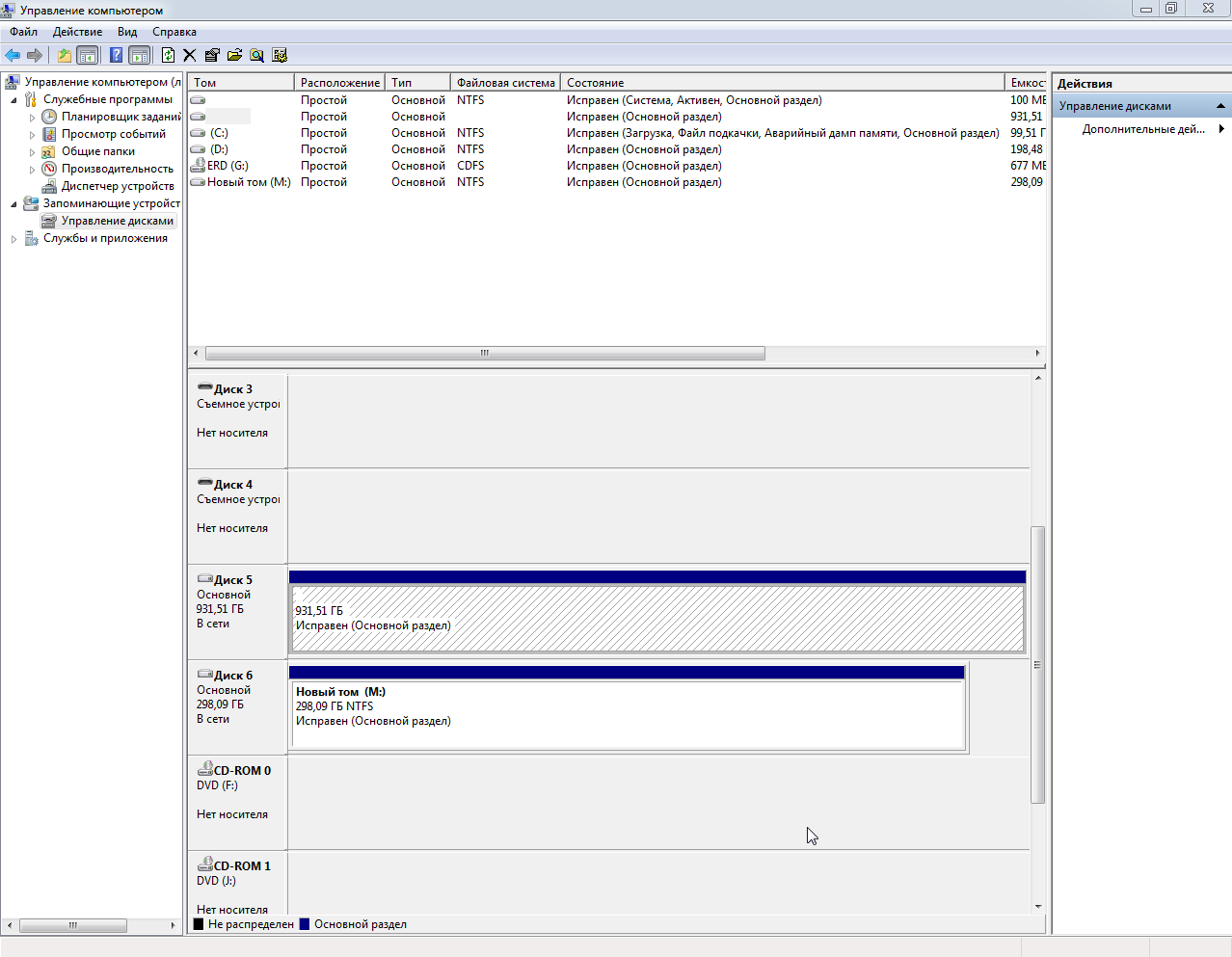Screen dimensions: 1232x957
Task: Expand the Планировщик заданий tree node
Action: pos(32,118)
